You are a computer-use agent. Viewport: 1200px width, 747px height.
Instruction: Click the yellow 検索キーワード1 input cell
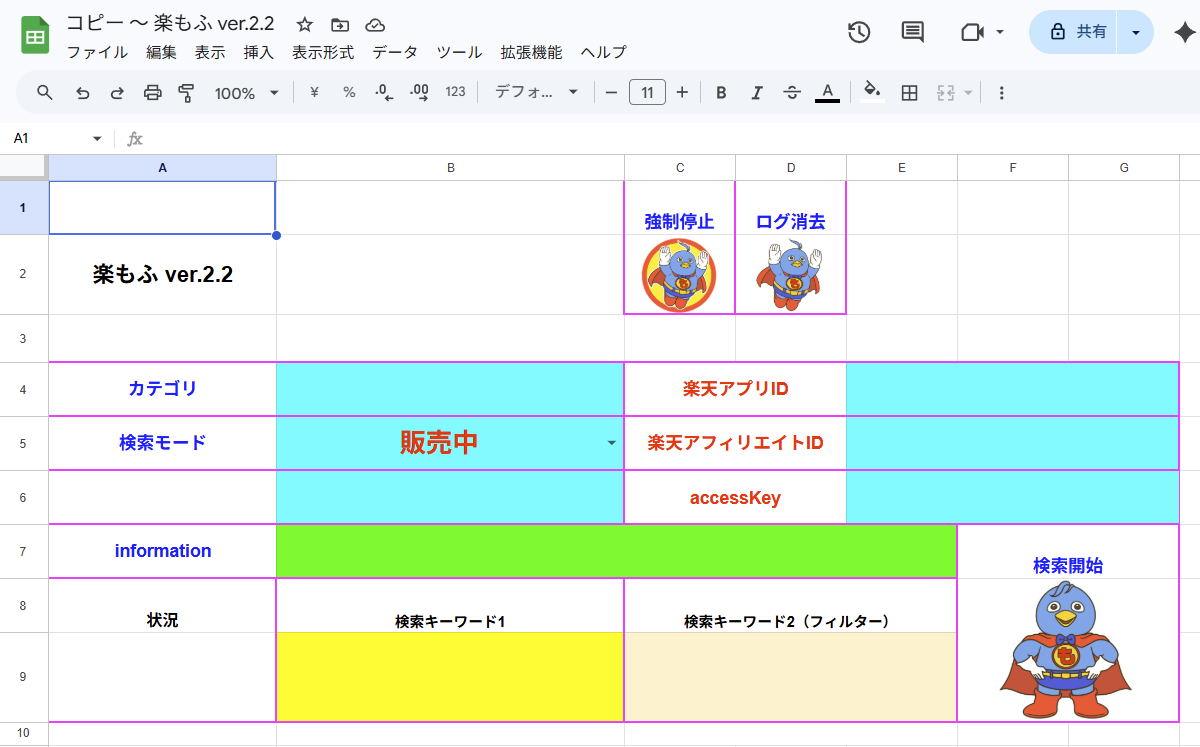tap(450, 676)
